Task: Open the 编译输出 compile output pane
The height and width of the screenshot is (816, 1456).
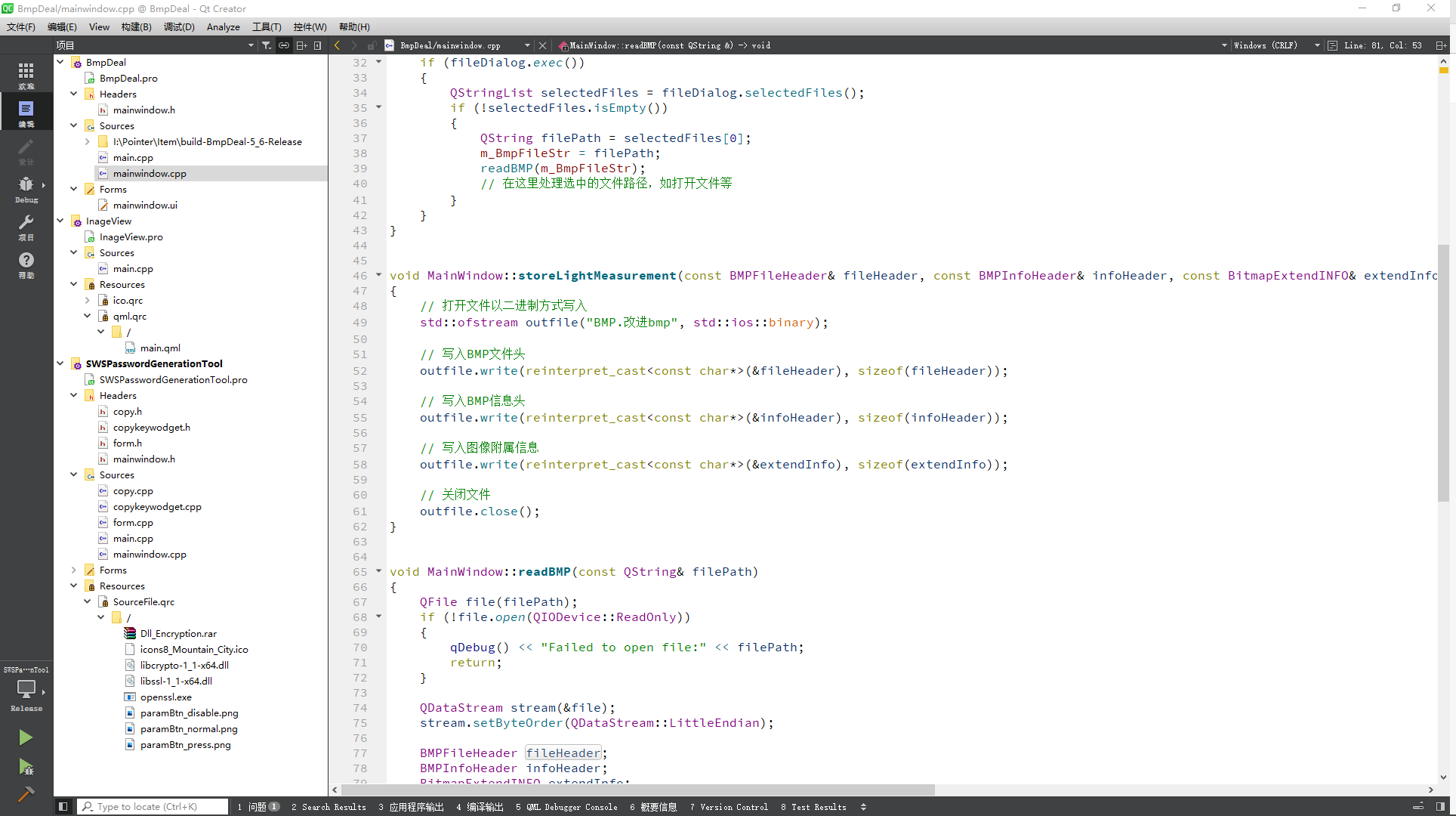Action: coord(480,807)
